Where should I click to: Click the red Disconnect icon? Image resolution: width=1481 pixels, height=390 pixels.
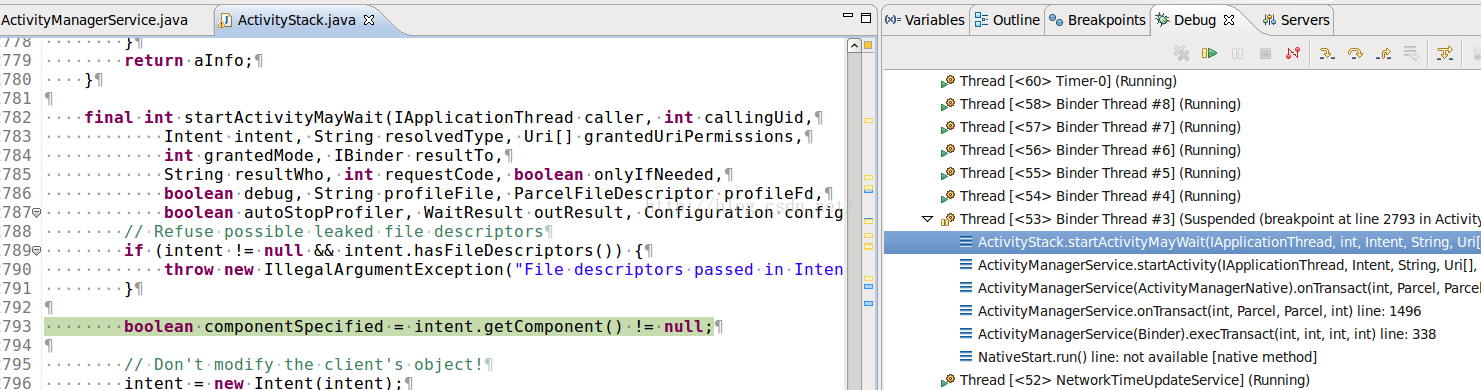pos(1292,52)
